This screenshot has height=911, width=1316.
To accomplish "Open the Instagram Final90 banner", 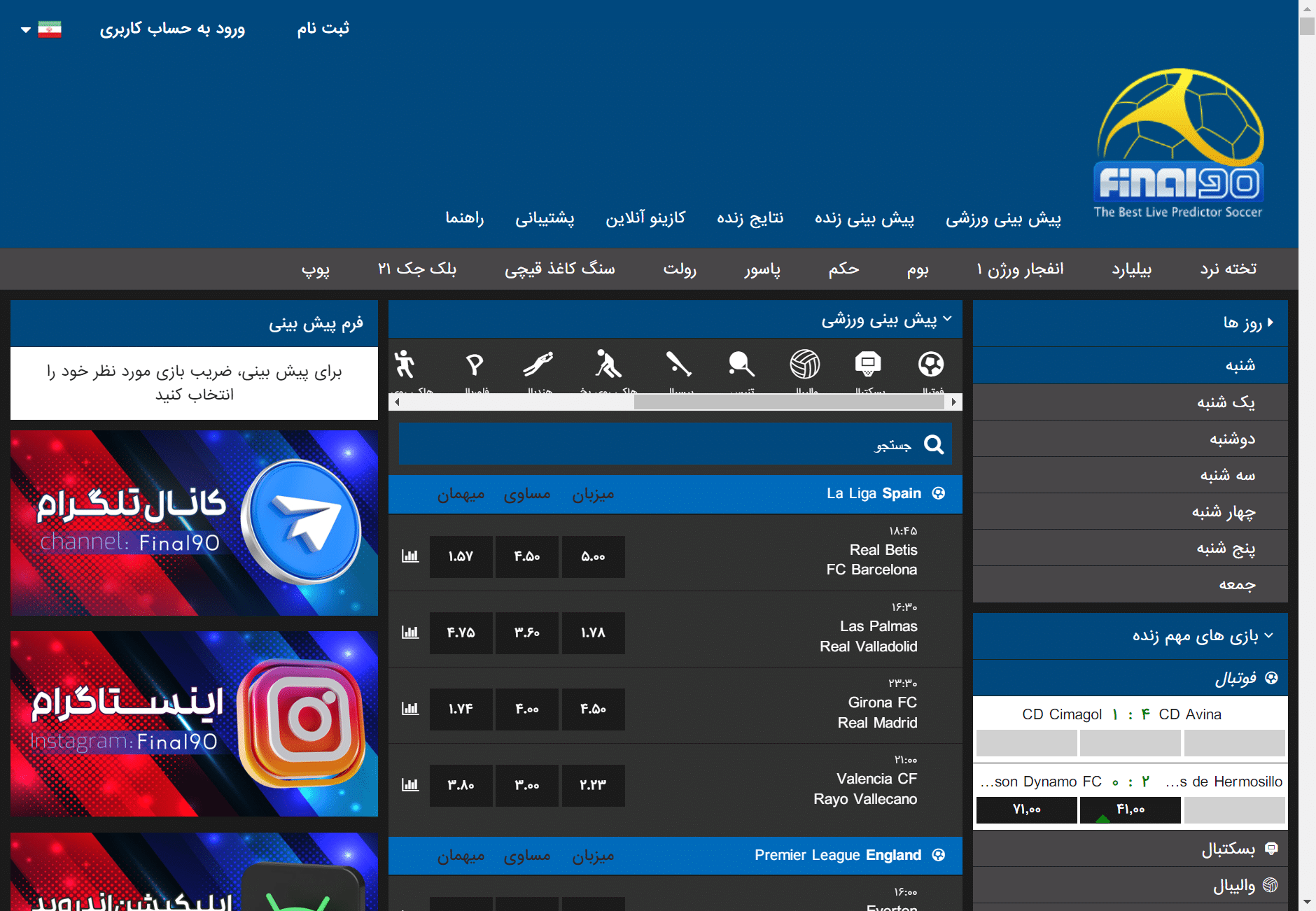I will click(x=194, y=723).
